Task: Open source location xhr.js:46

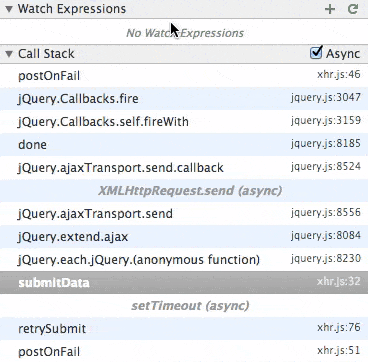Action: click(x=339, y=74)
